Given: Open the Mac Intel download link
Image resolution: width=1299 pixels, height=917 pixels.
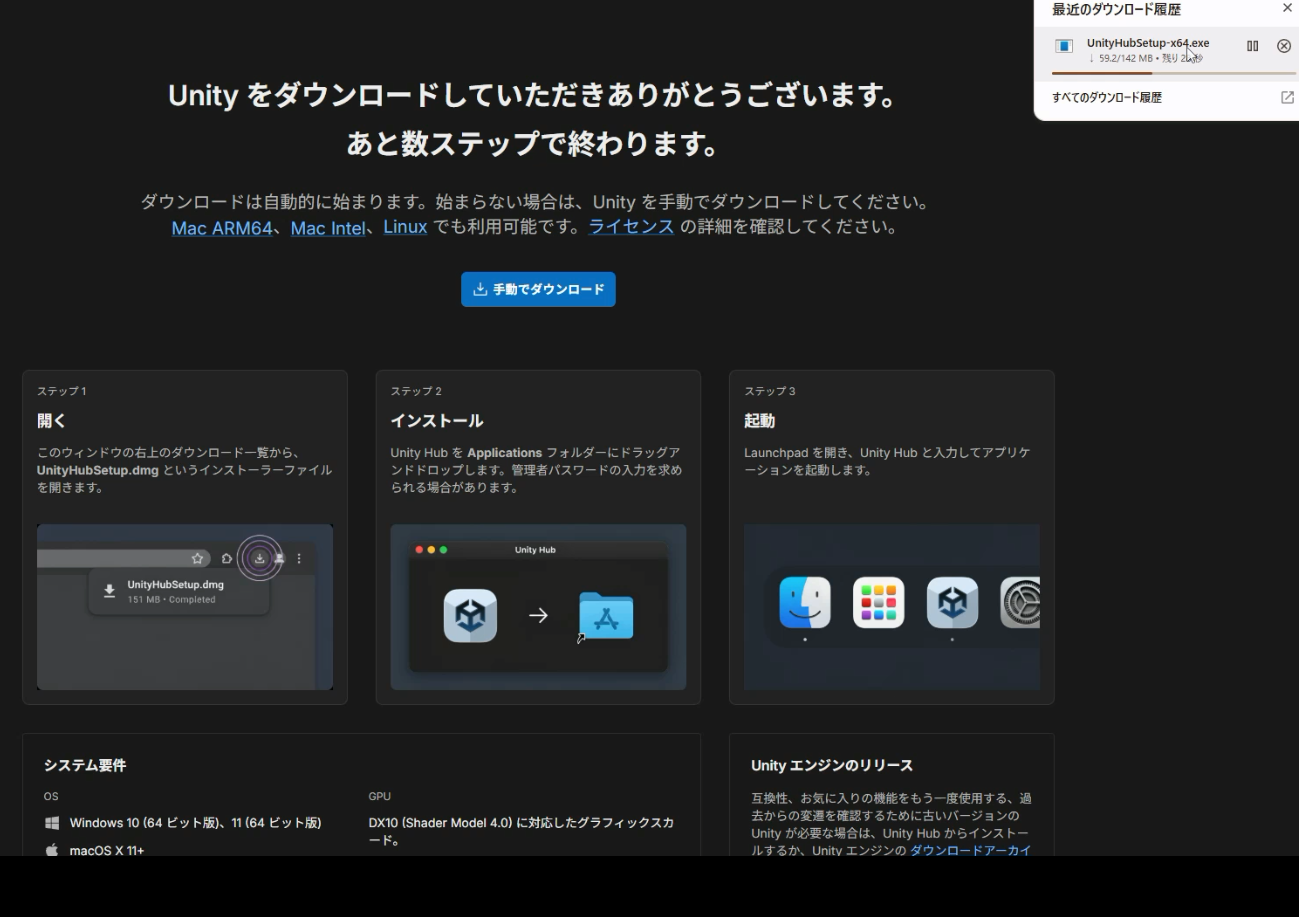Looking at the screenshot, I should click(328, 228).
